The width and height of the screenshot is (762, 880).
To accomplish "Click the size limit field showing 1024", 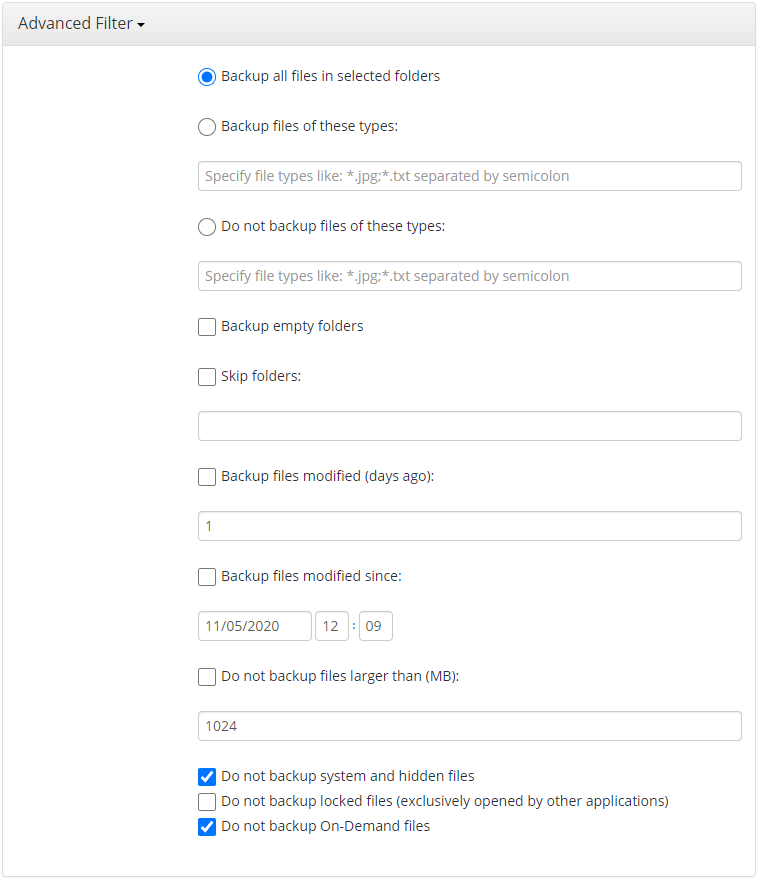I will coord(470,726).
